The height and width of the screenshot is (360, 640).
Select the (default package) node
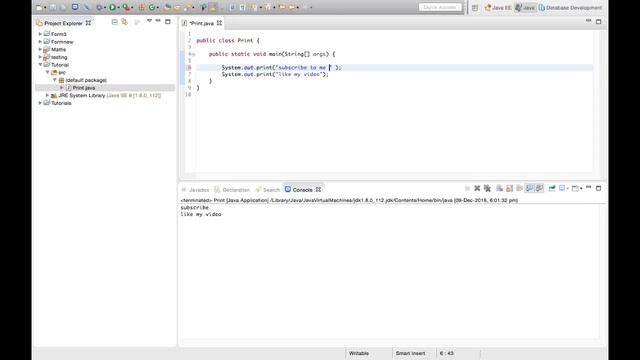[86, 80]
